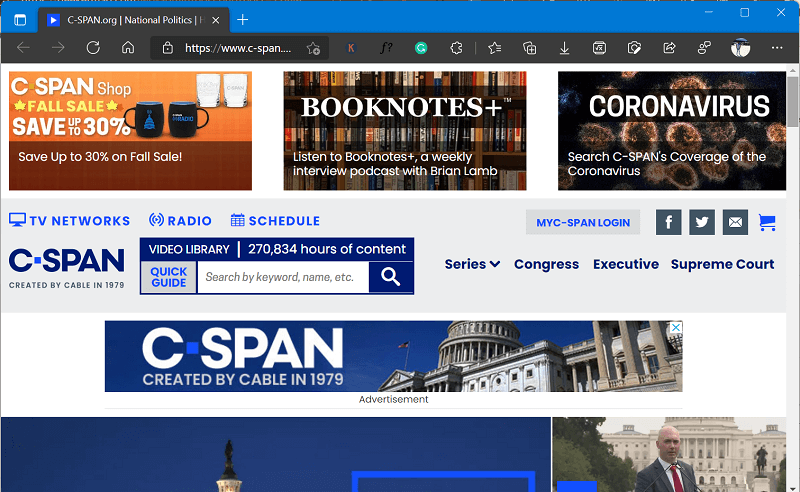Open the Collections icon
This screenshot has height=492, width=800.
(x=530, y=48)
